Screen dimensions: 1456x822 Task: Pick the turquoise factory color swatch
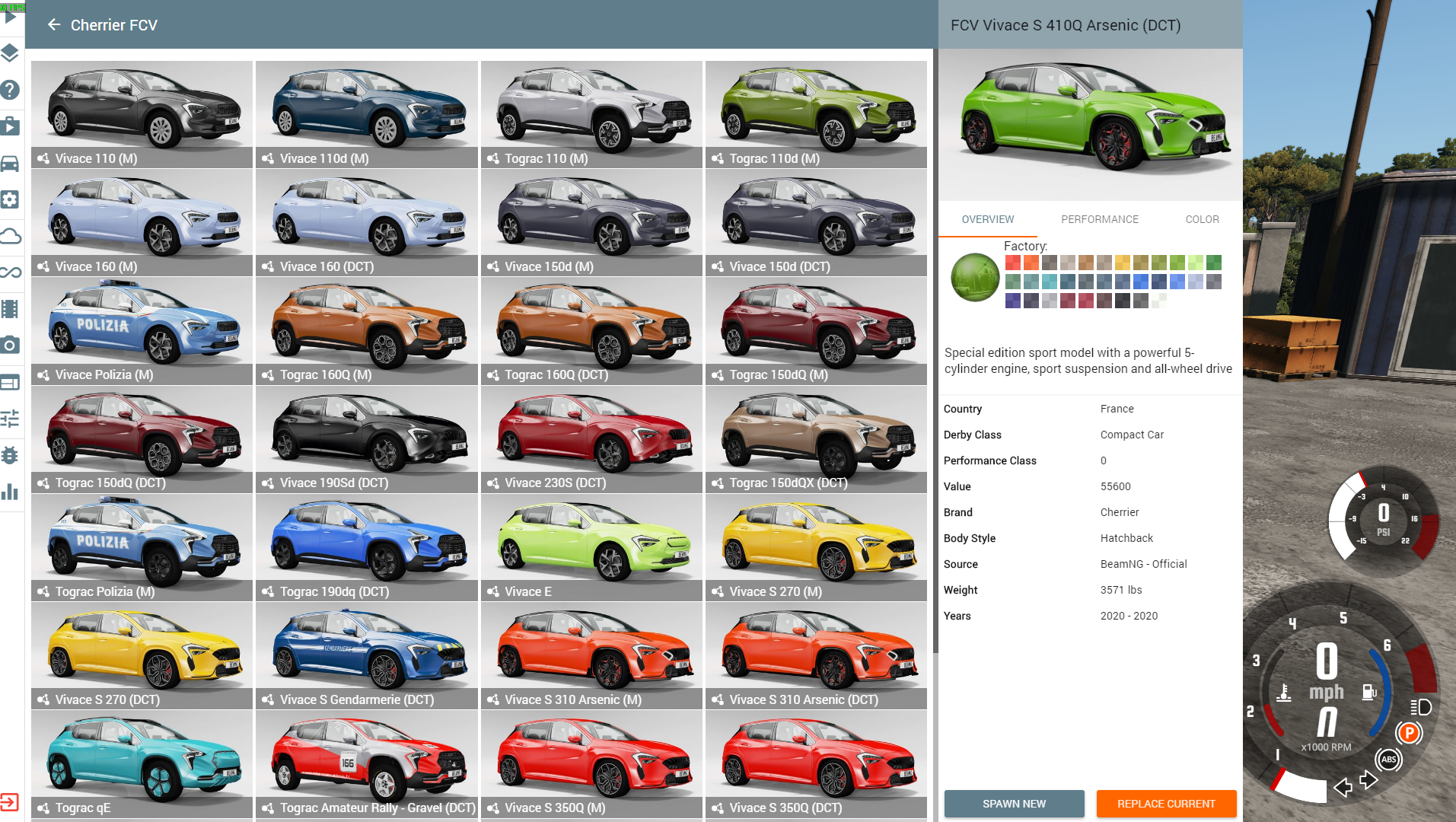pos(1049,282)
